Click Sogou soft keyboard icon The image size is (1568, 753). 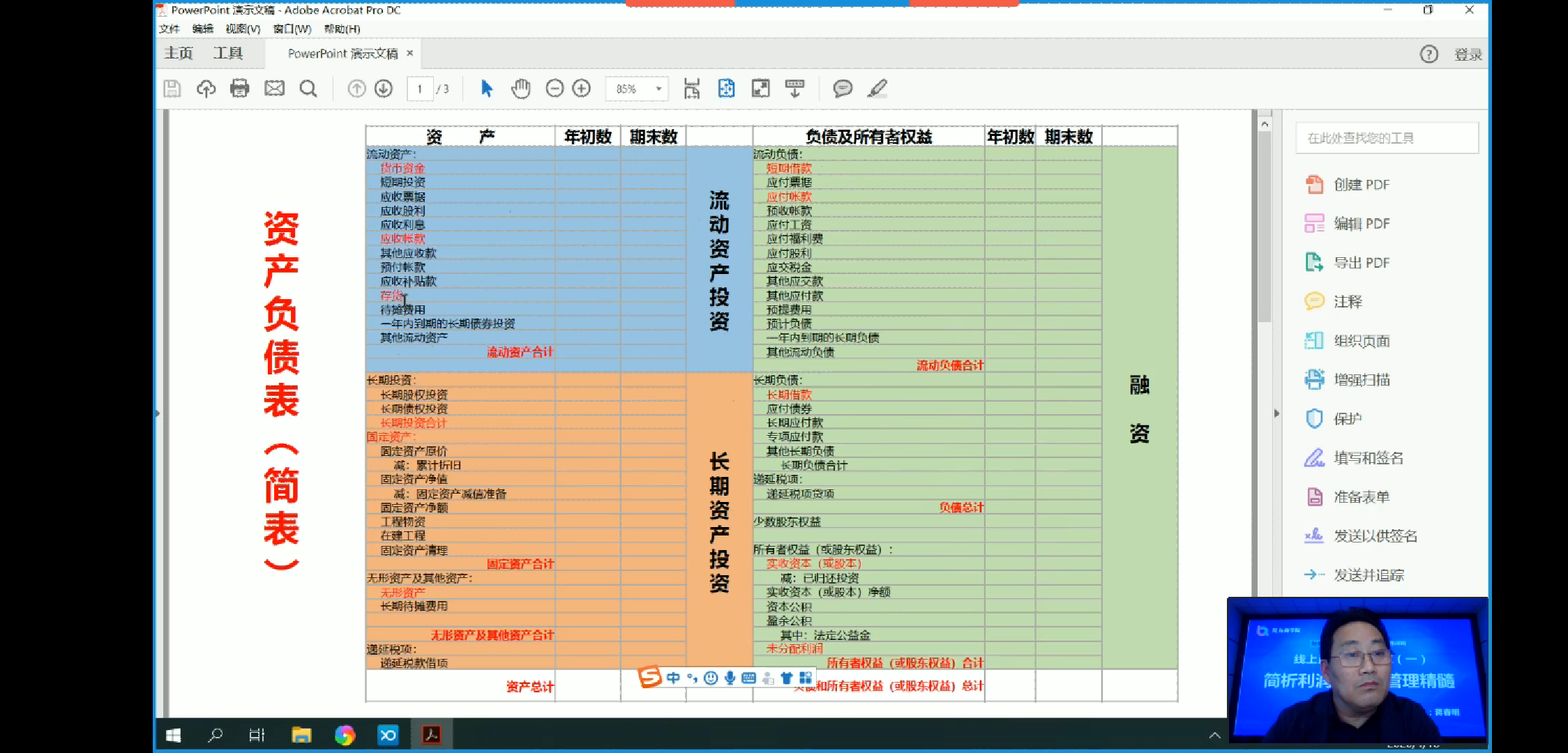coord(748,678)
